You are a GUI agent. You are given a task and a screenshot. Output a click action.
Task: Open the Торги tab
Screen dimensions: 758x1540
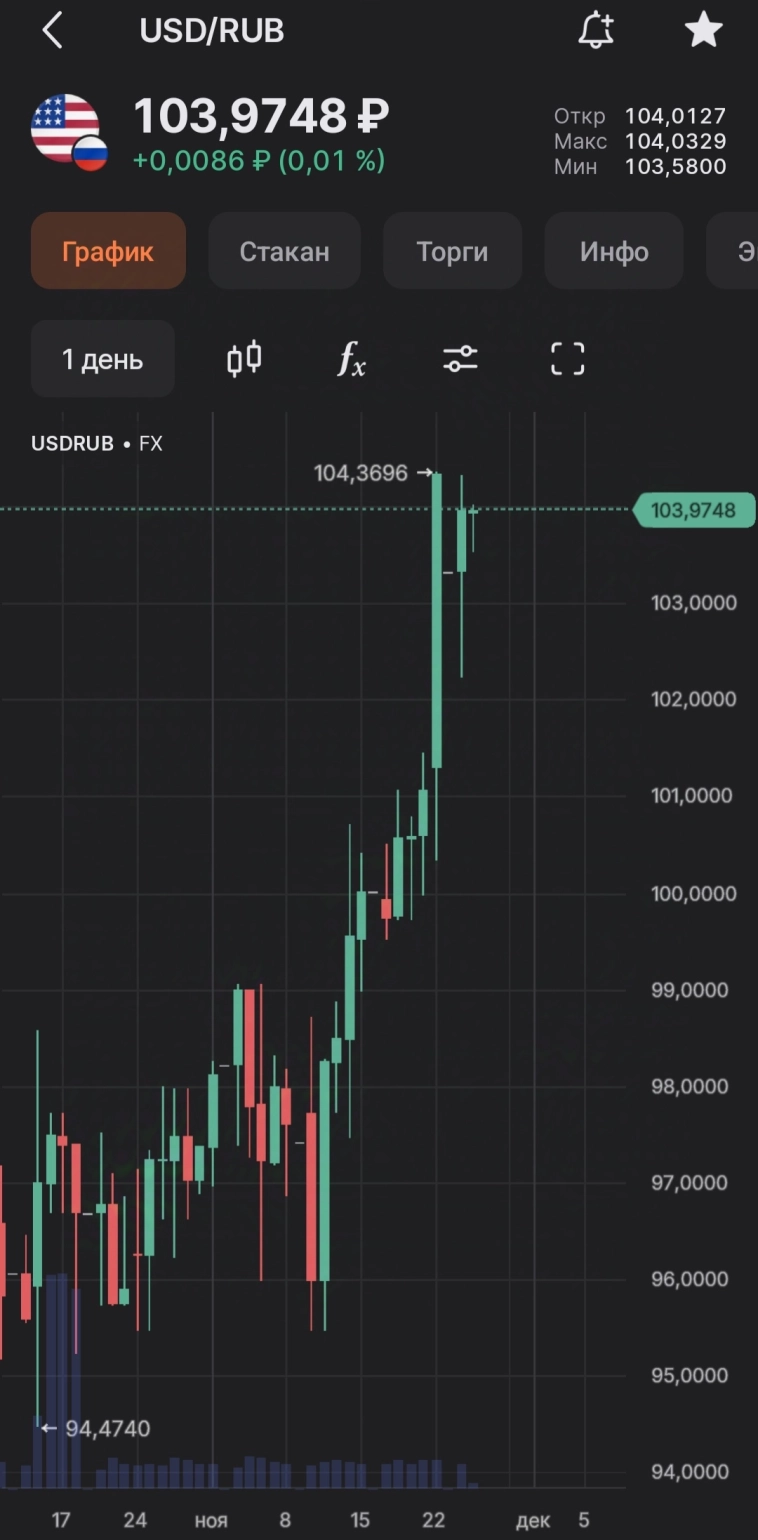[452, 251]
